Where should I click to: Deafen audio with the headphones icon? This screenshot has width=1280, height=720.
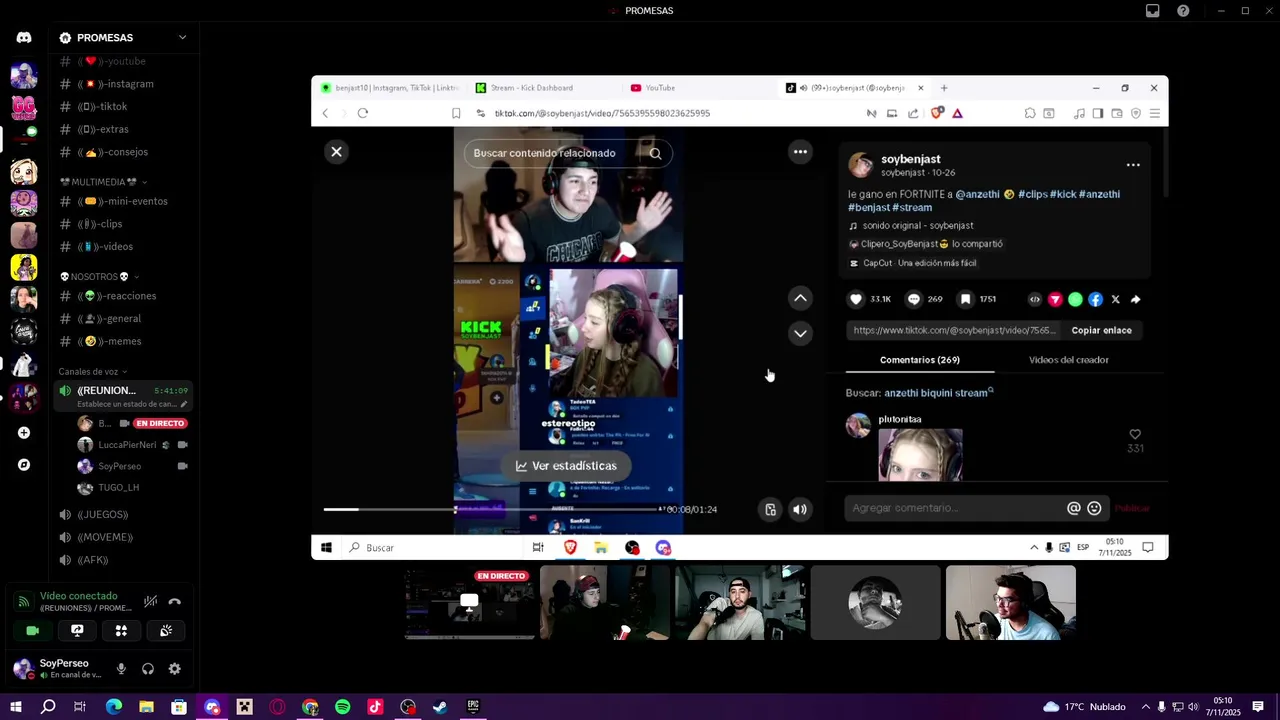click(x=148, y=669)
